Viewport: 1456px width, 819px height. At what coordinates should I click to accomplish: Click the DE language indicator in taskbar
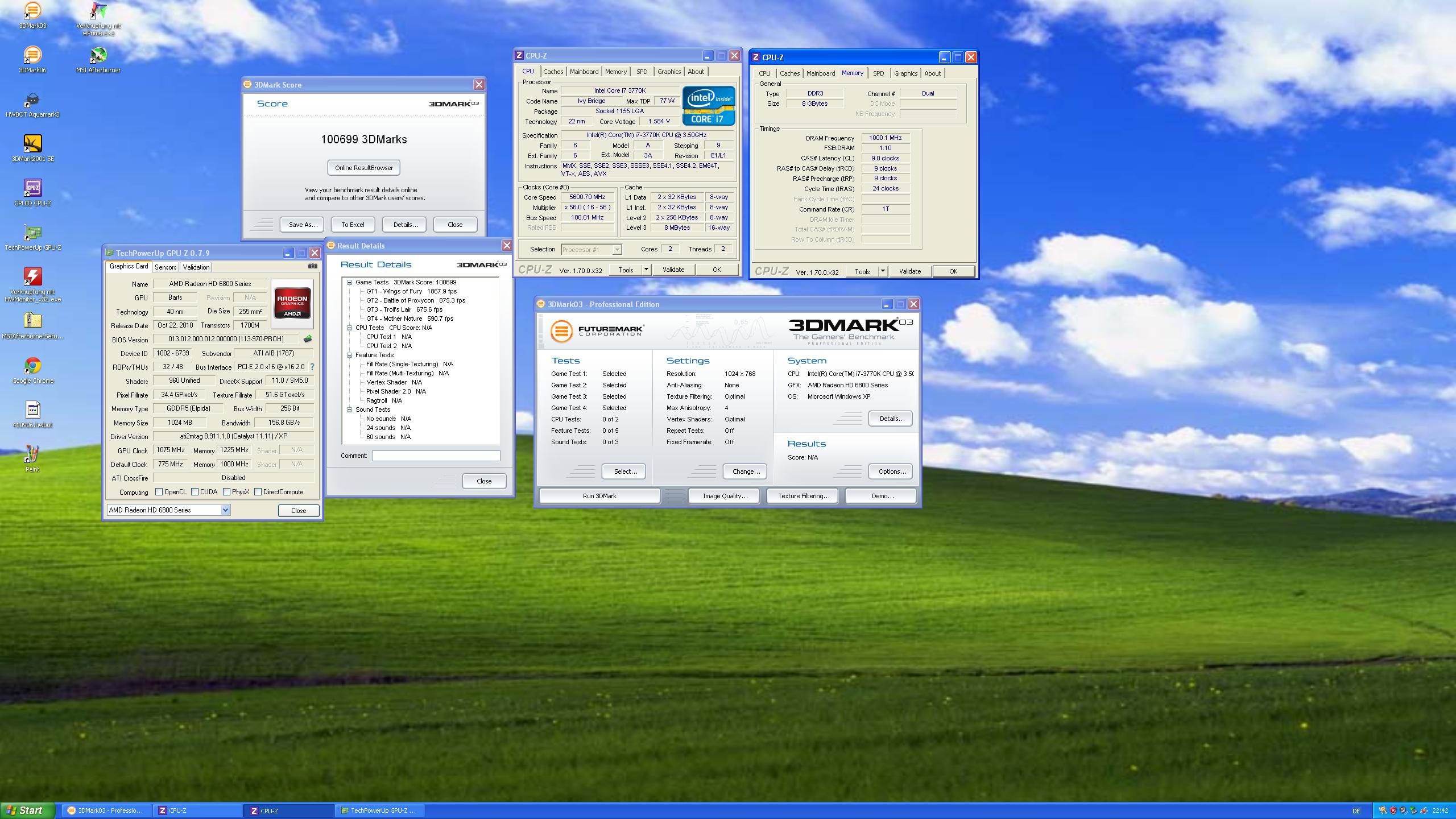[1356, 811]
